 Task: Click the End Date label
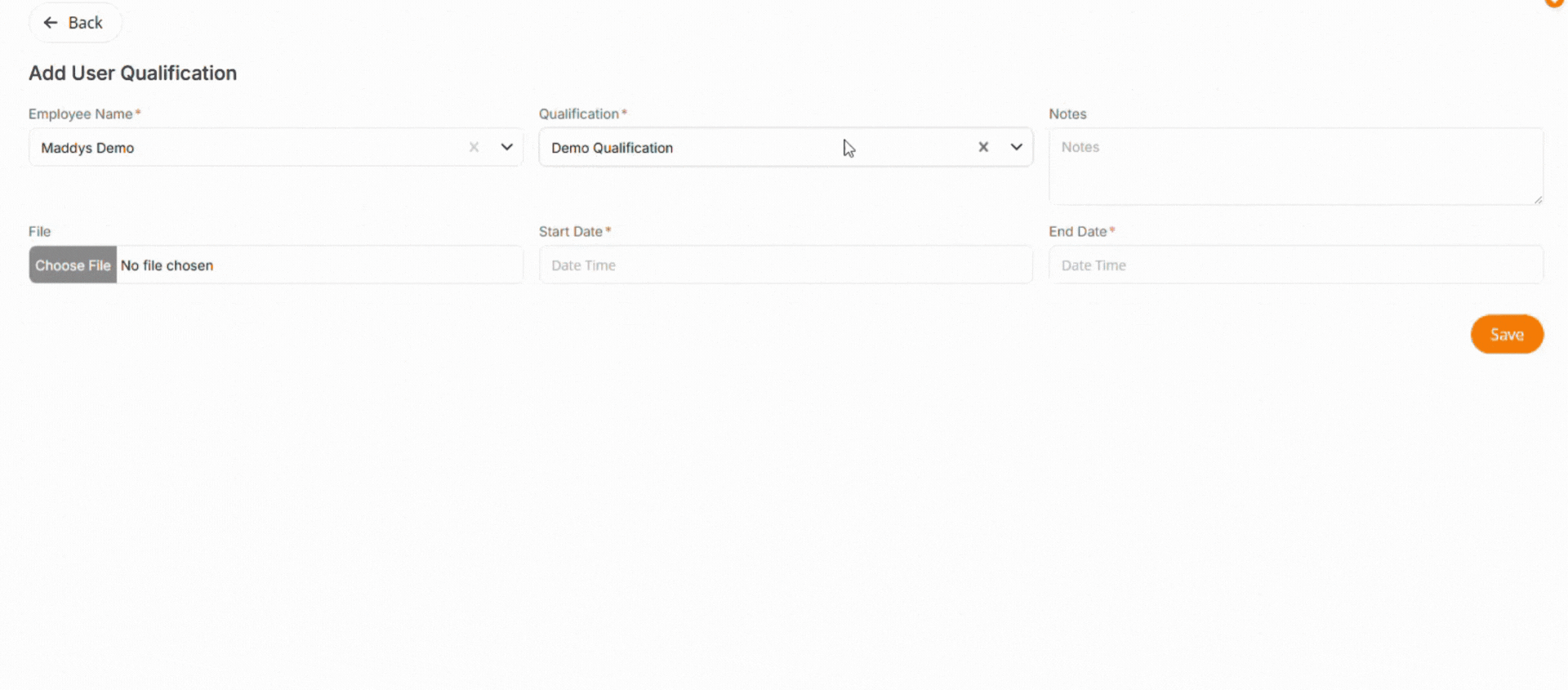click(1077, 232)
